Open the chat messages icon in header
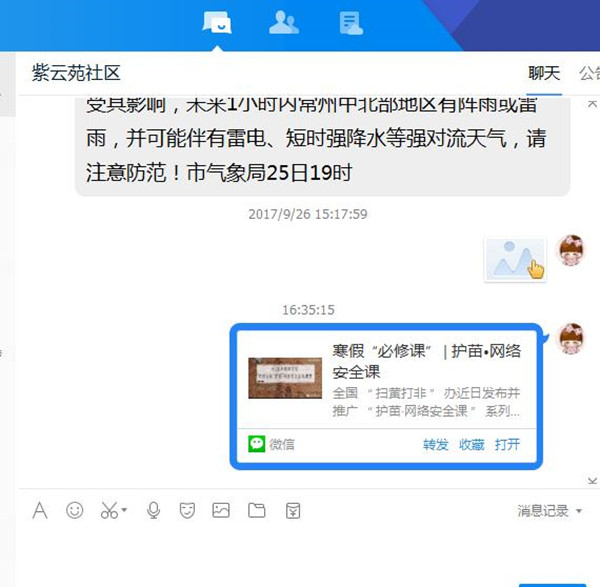The image size is (600, 587). [217, 22]
